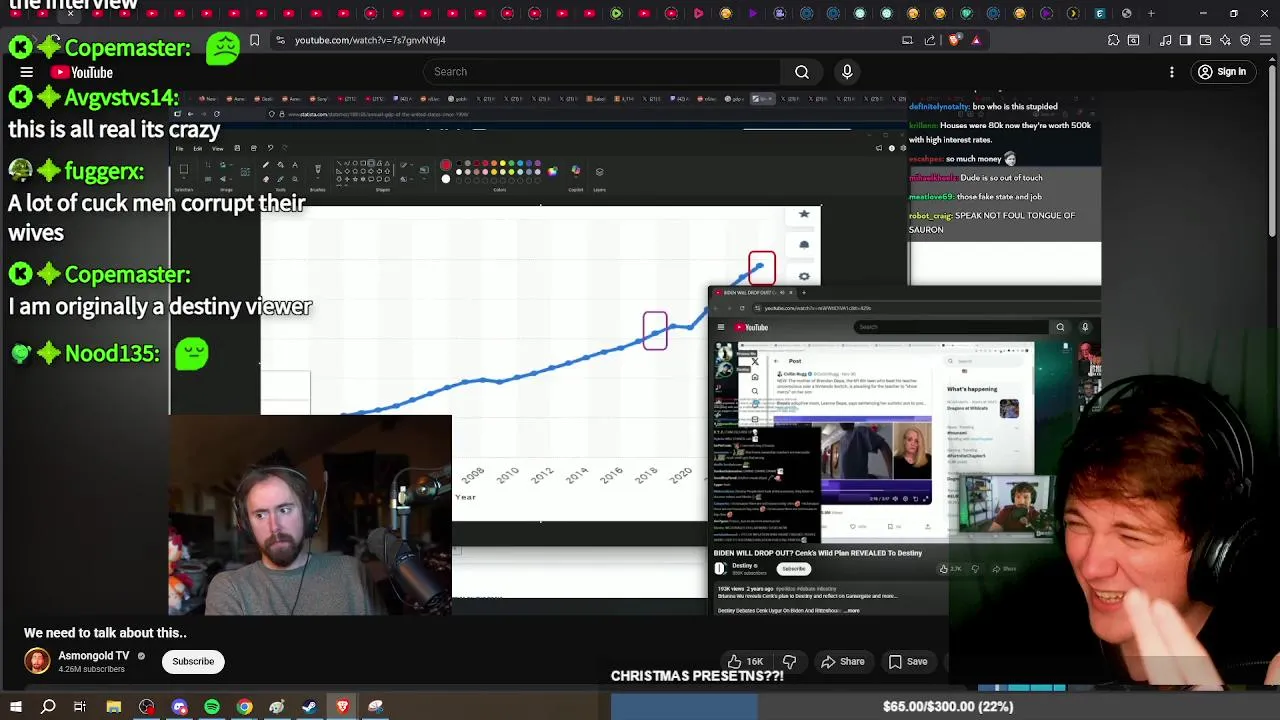This screenshot has width=1280, height=720.
Task: Click the inner video title 'BIDEN WILL DROP OUT?'
Action: 818,553
